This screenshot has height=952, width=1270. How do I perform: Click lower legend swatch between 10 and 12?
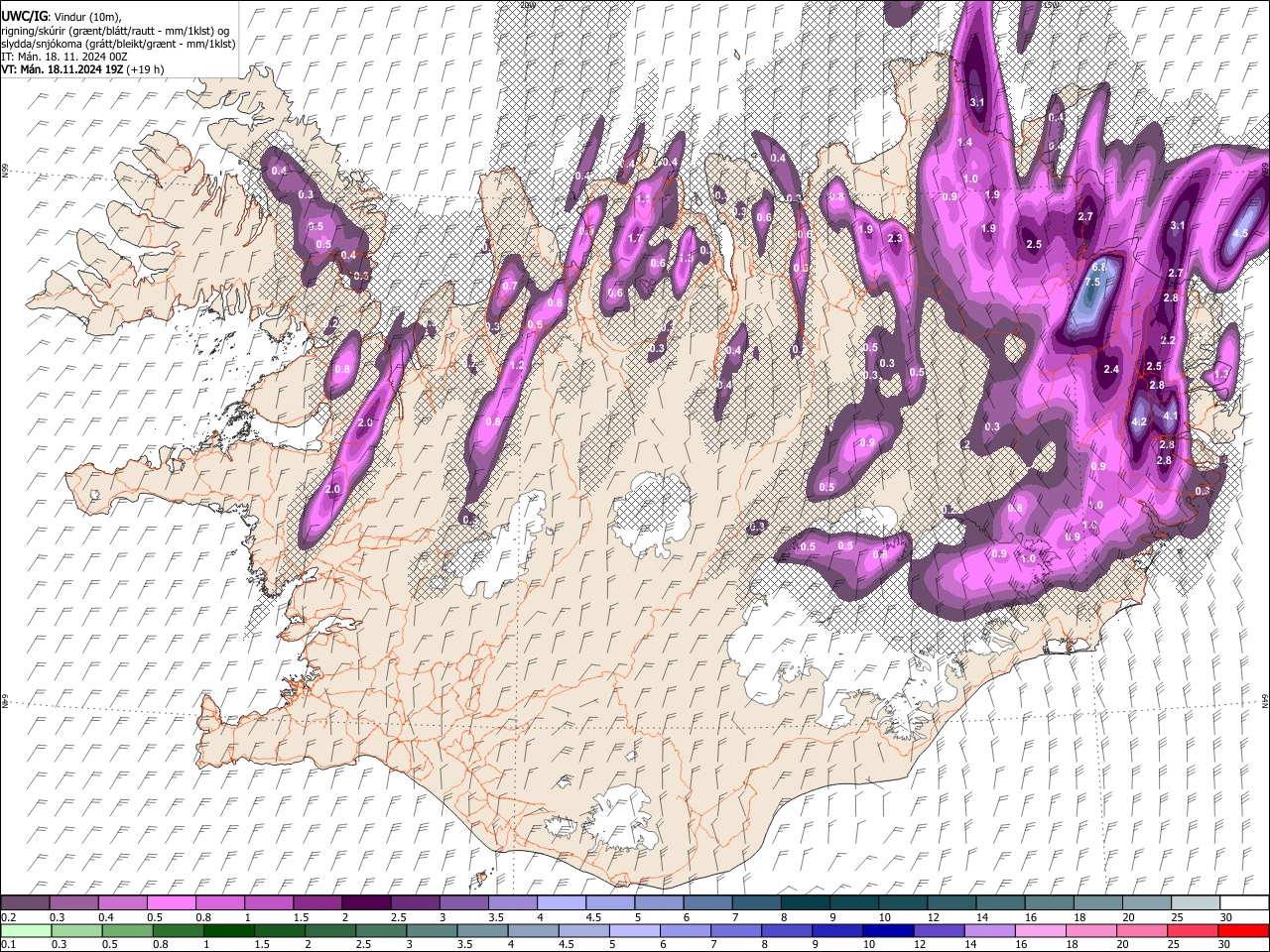tap(889, 930)
